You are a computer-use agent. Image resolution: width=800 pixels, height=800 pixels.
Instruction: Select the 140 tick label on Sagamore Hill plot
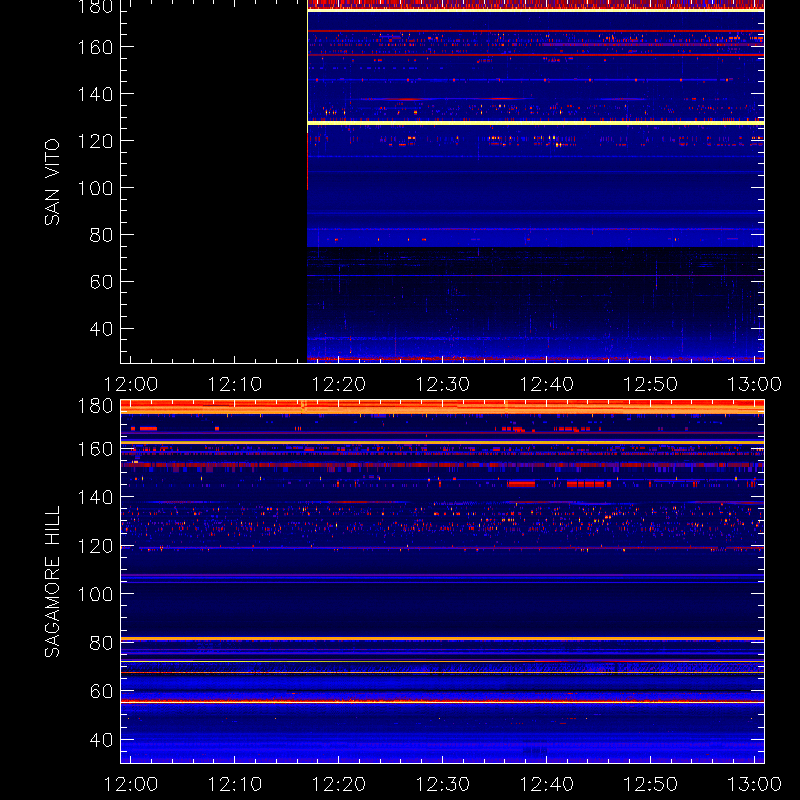[x=95, y=497]
